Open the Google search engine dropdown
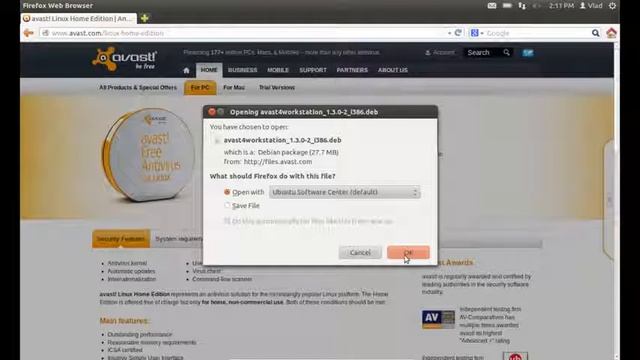Viewport: 640px width, 360px height. (x=477, y=33)
